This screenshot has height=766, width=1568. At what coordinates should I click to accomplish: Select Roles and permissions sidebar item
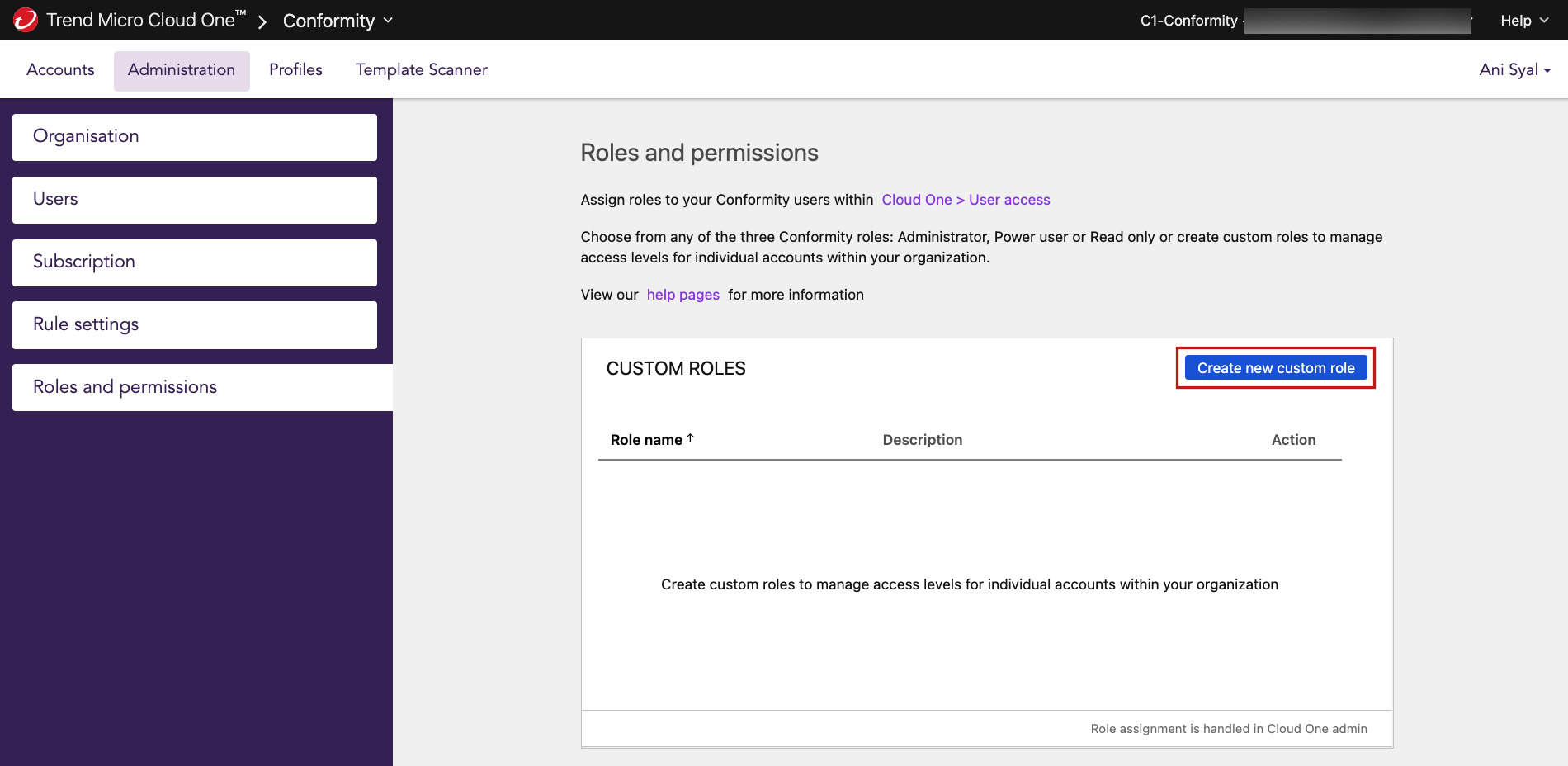202,387
